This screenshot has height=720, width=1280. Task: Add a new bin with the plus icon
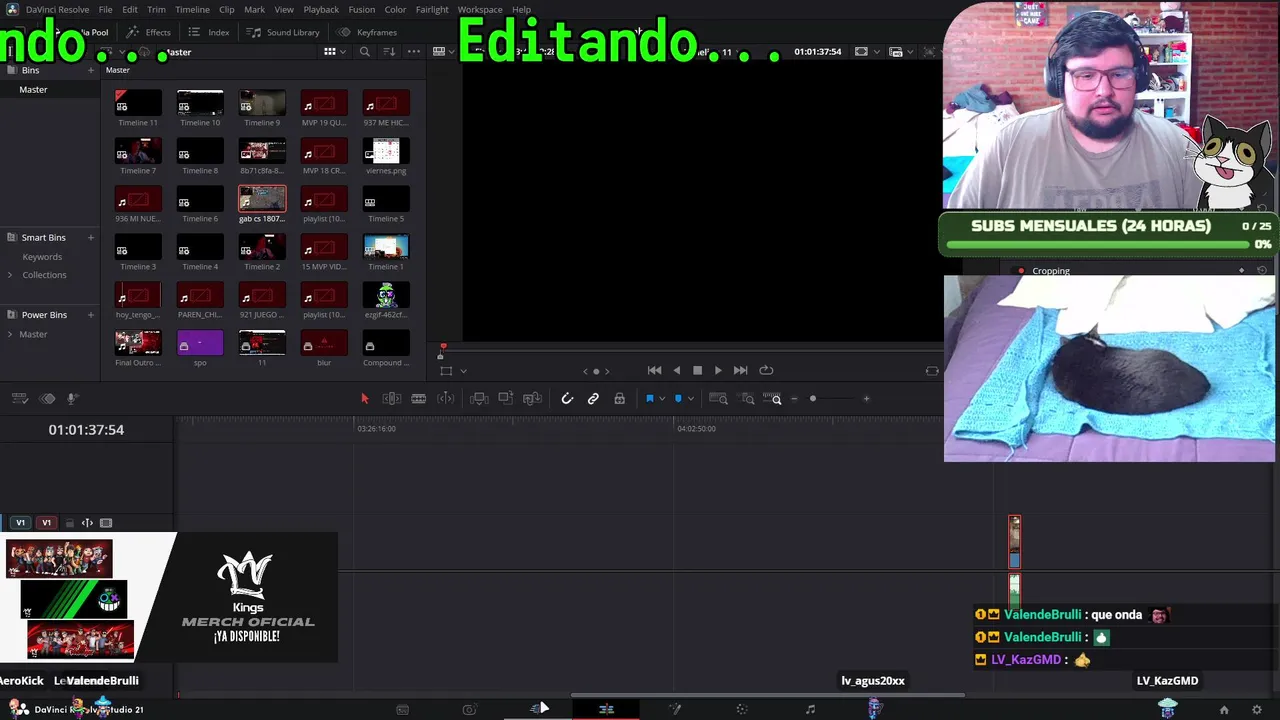point(91,70)
